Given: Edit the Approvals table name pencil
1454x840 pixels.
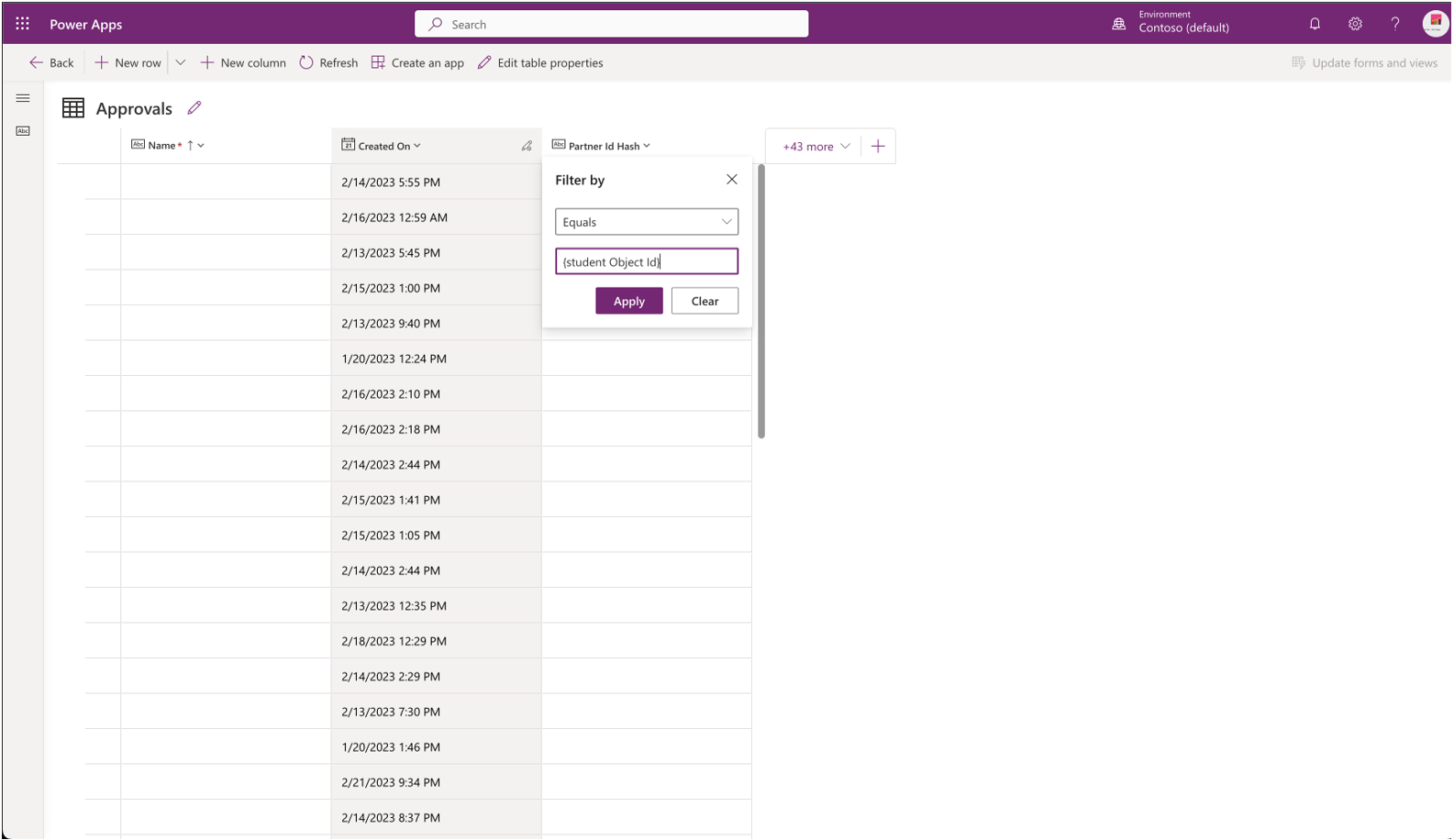Looking at the screenshot, I should pyautogui.click(x=194, y=108).
